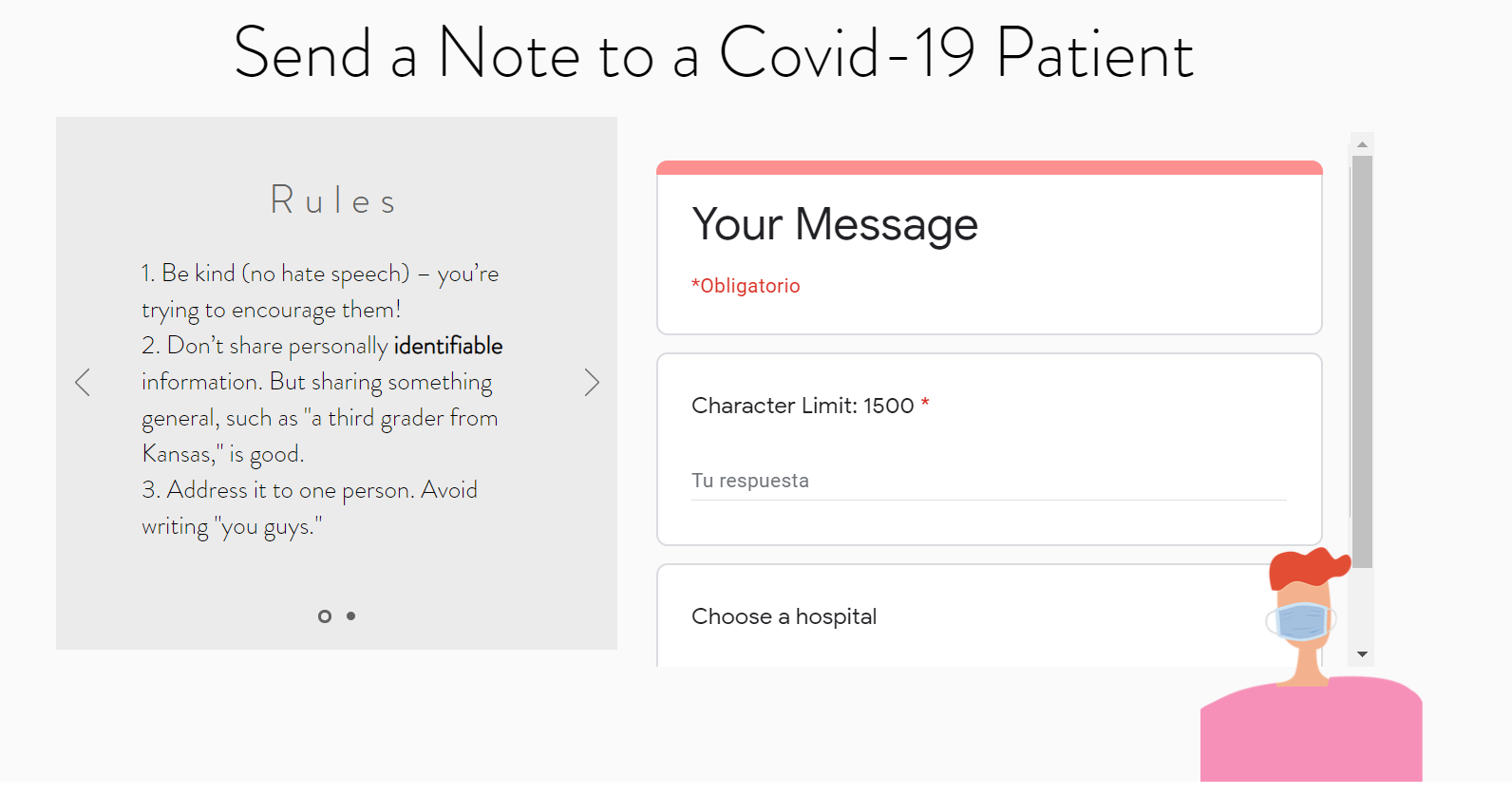Click the previous slide arrow in Rules panel
Image resolution: width=1512 pixels, height=795 pixels.
pos(83,383)
